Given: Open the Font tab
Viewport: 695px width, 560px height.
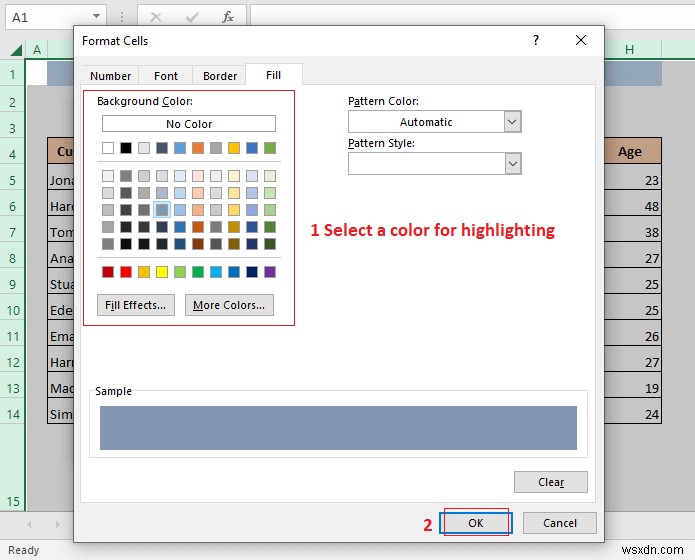Looking at the screenshot, I should tap(166, 76).
